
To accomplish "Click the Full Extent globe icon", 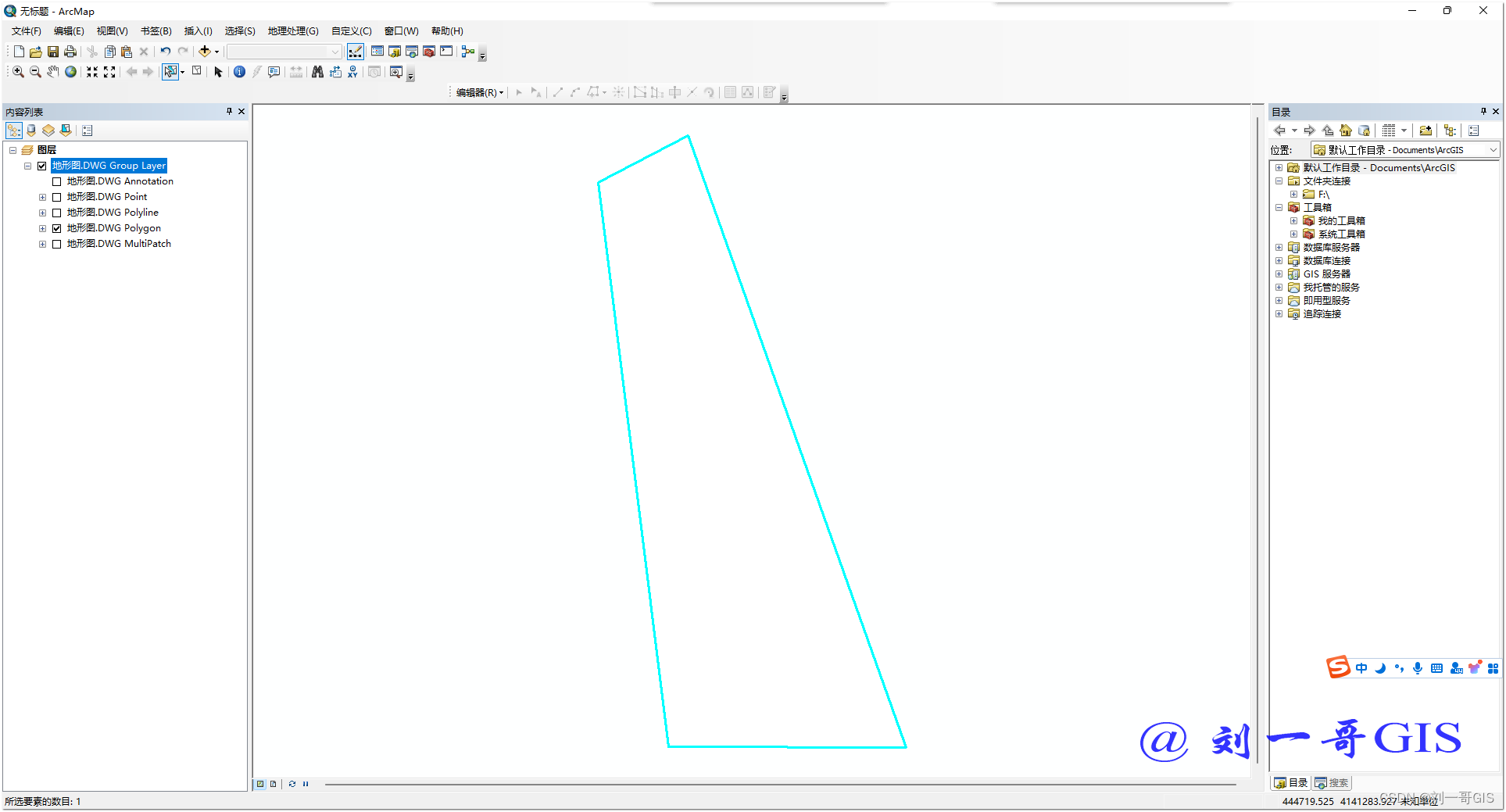I will tap(70, 72).
